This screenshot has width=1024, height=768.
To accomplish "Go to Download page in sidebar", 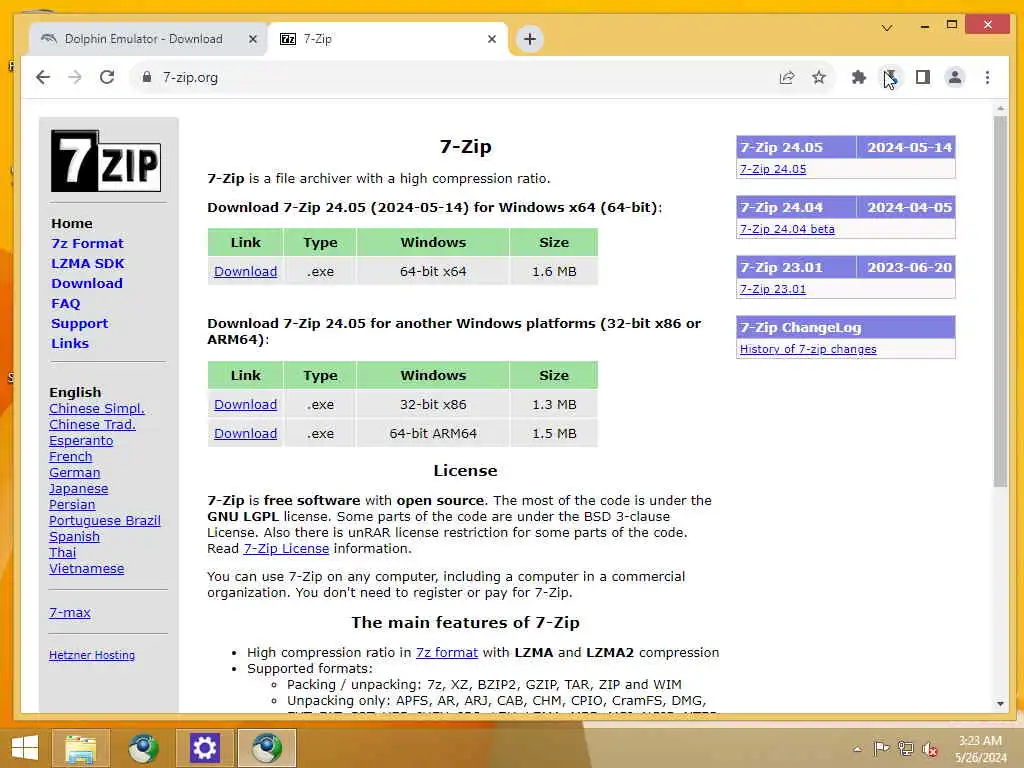I will click(87, 283).
